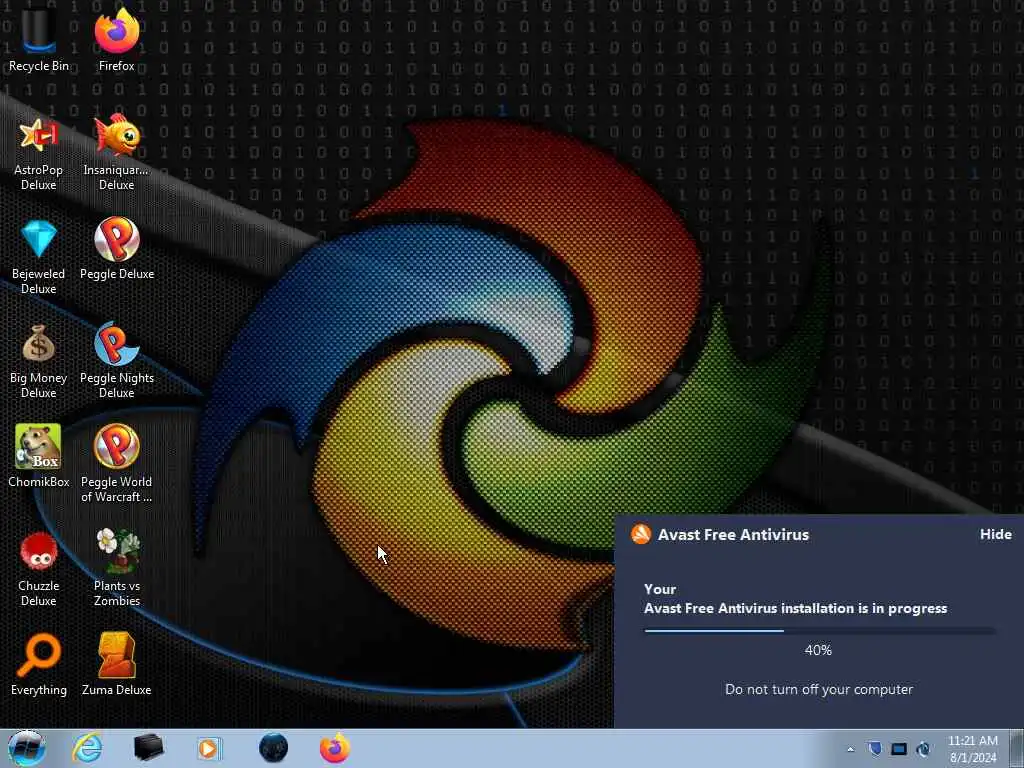Viewport: 1024px width, 768px height.
Task: Click the shield icon in system tray
Action: coord(875,749)
